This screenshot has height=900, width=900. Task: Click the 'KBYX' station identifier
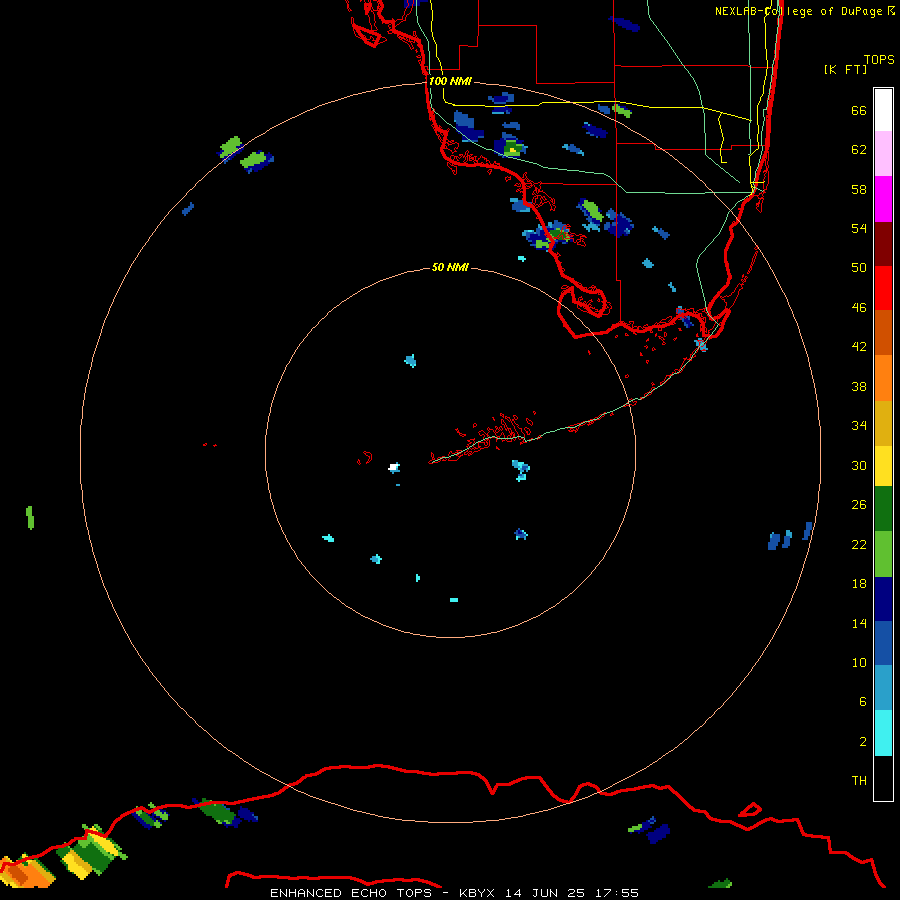tap(476, 893)
